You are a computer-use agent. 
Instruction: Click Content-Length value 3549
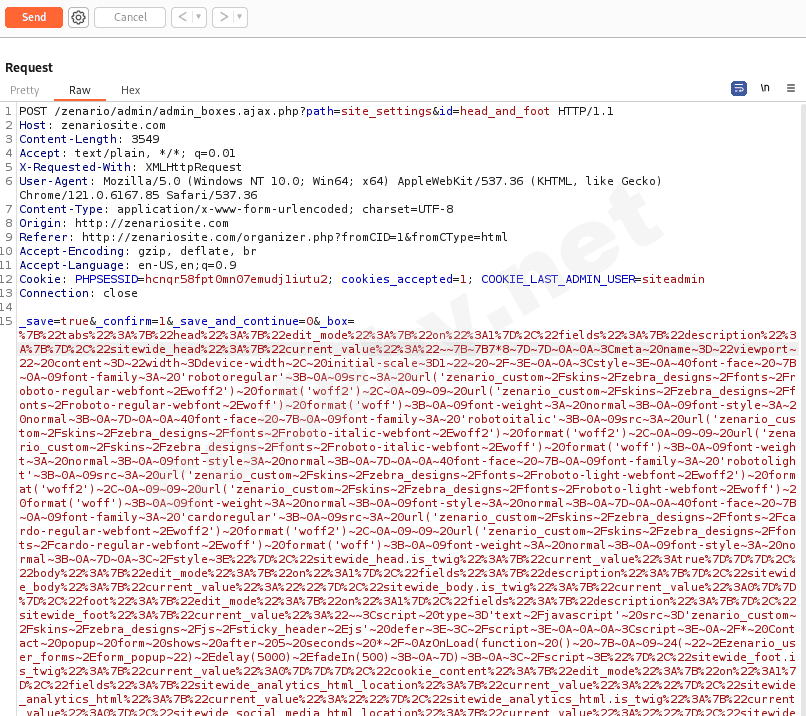tap(145, 139)
